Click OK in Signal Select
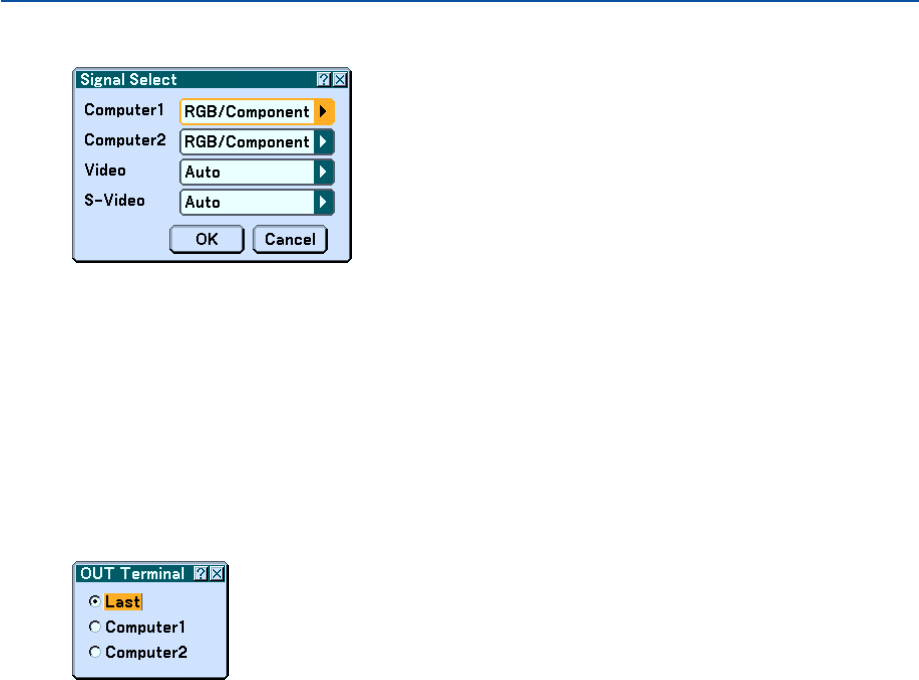The width and height of the screenshot is (919, 680). pos(206,239)
